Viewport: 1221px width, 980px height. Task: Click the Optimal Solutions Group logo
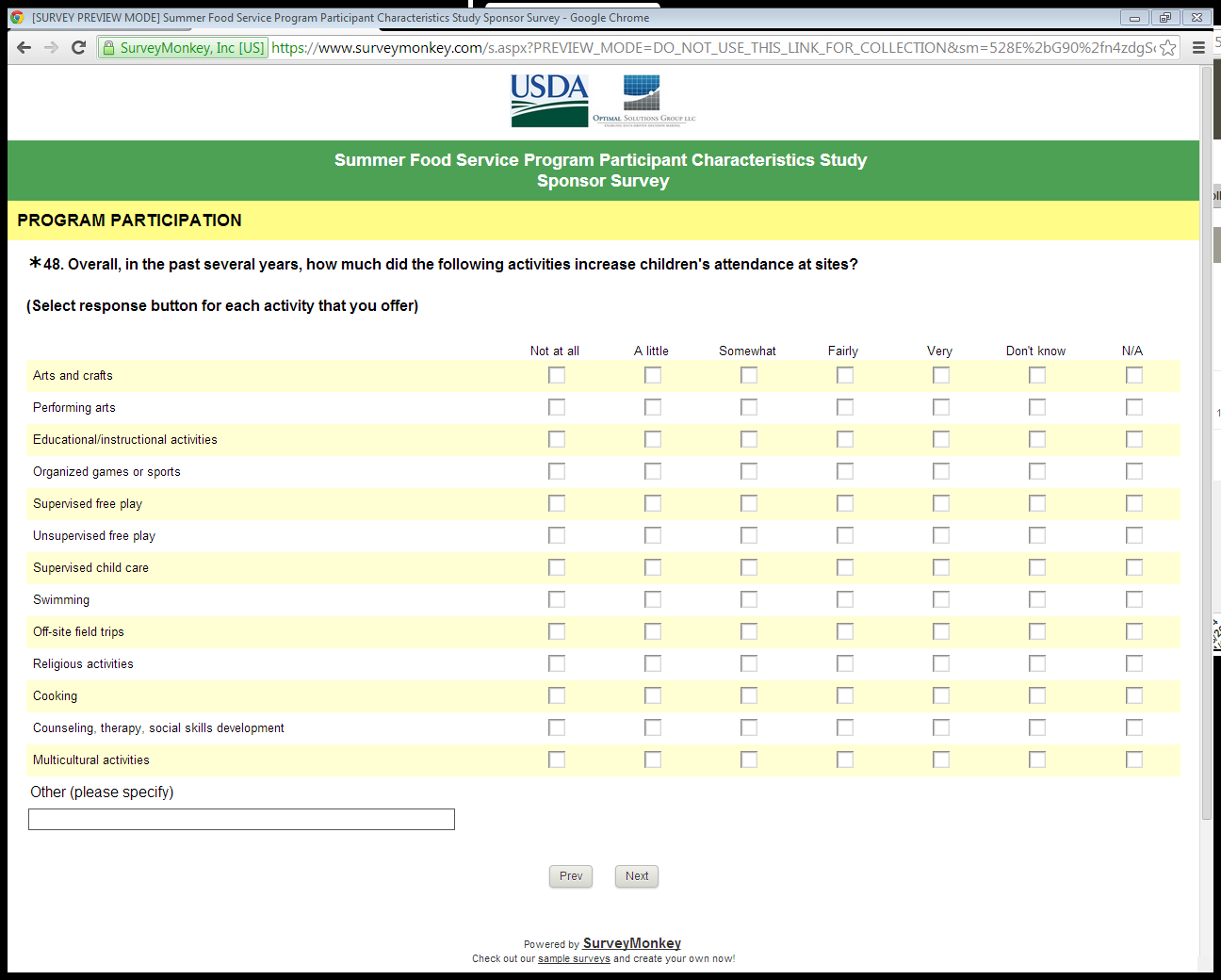644,100
